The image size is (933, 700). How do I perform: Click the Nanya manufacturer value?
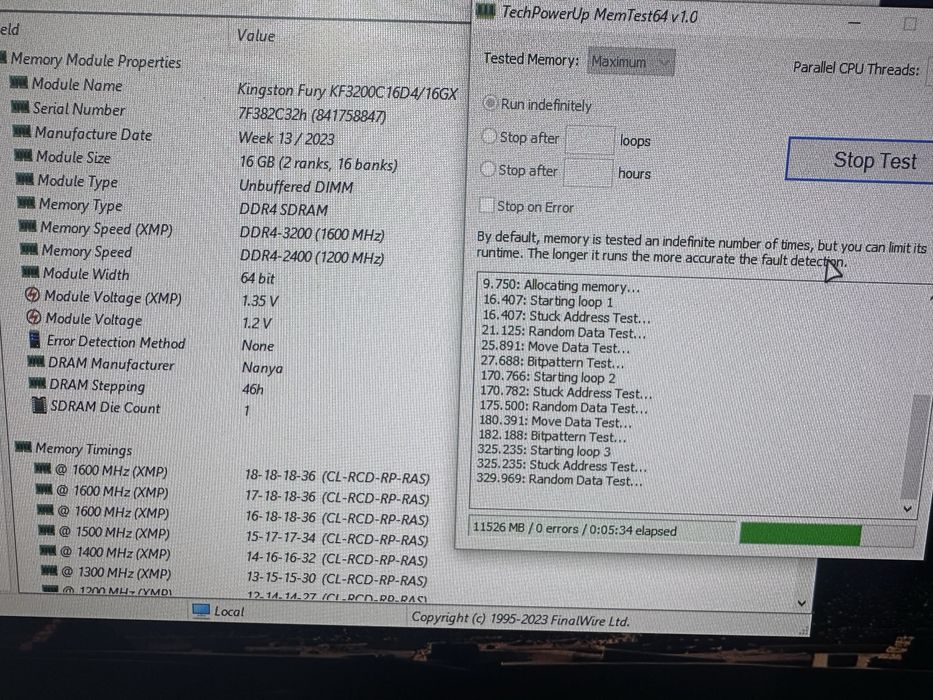(x=262, y=368)
